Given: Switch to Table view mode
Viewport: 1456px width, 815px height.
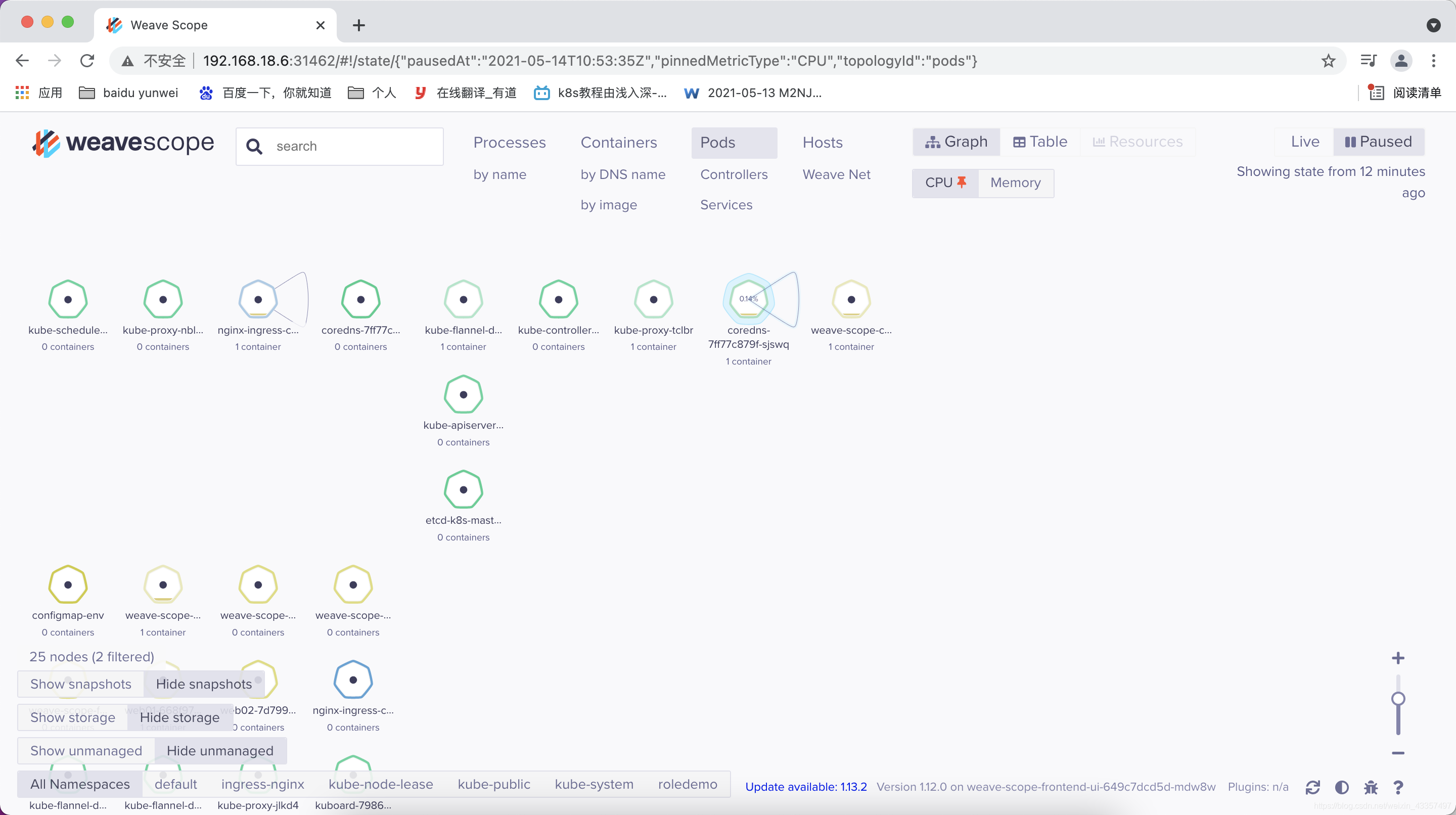Looking at the screenshot, I should click(1040, 141).
